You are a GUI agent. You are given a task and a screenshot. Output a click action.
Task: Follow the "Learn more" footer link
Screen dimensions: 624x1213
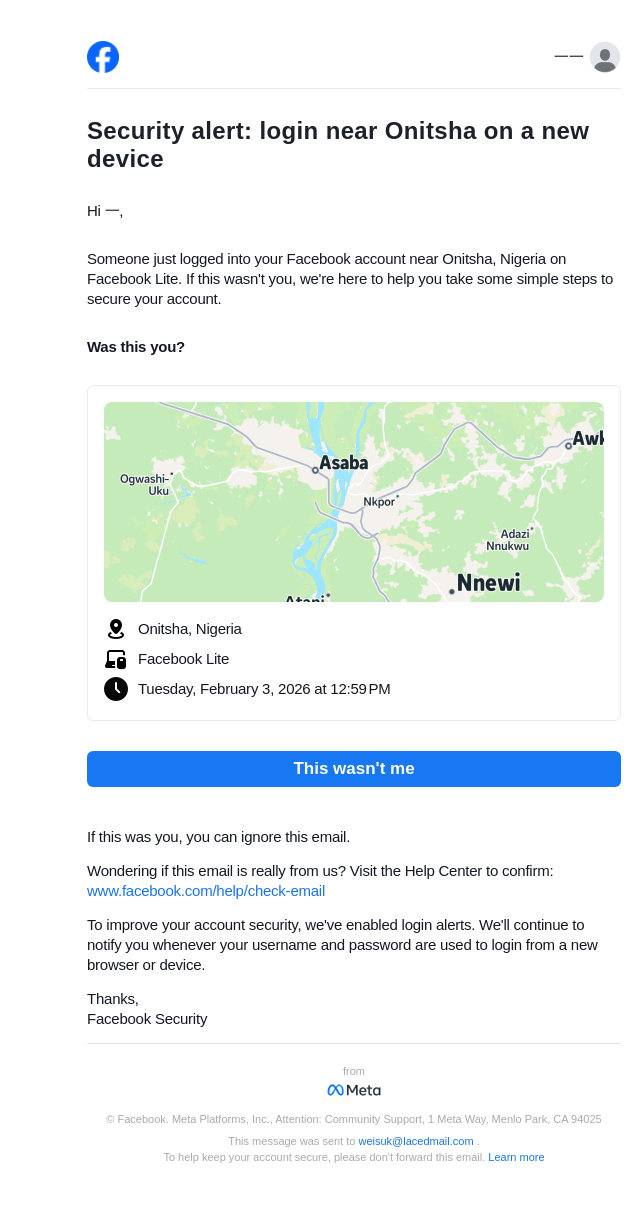click(516, 1157)
